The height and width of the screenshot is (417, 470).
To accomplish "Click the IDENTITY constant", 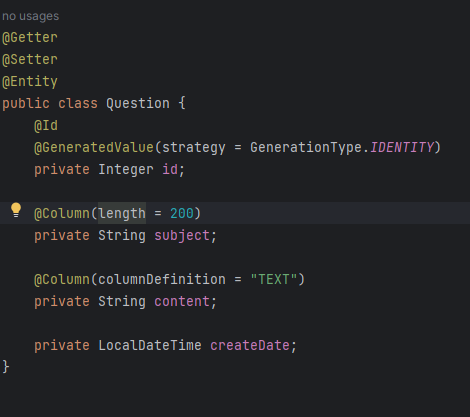I will tap(402, 148).
